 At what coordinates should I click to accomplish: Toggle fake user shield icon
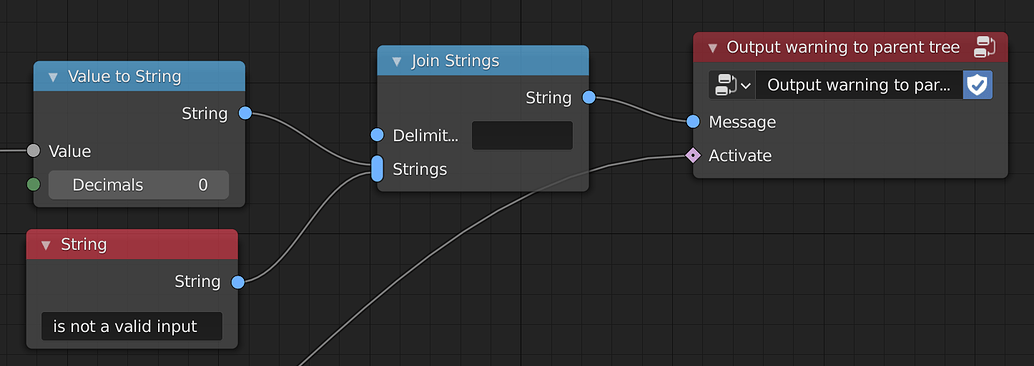coord(977,85)
